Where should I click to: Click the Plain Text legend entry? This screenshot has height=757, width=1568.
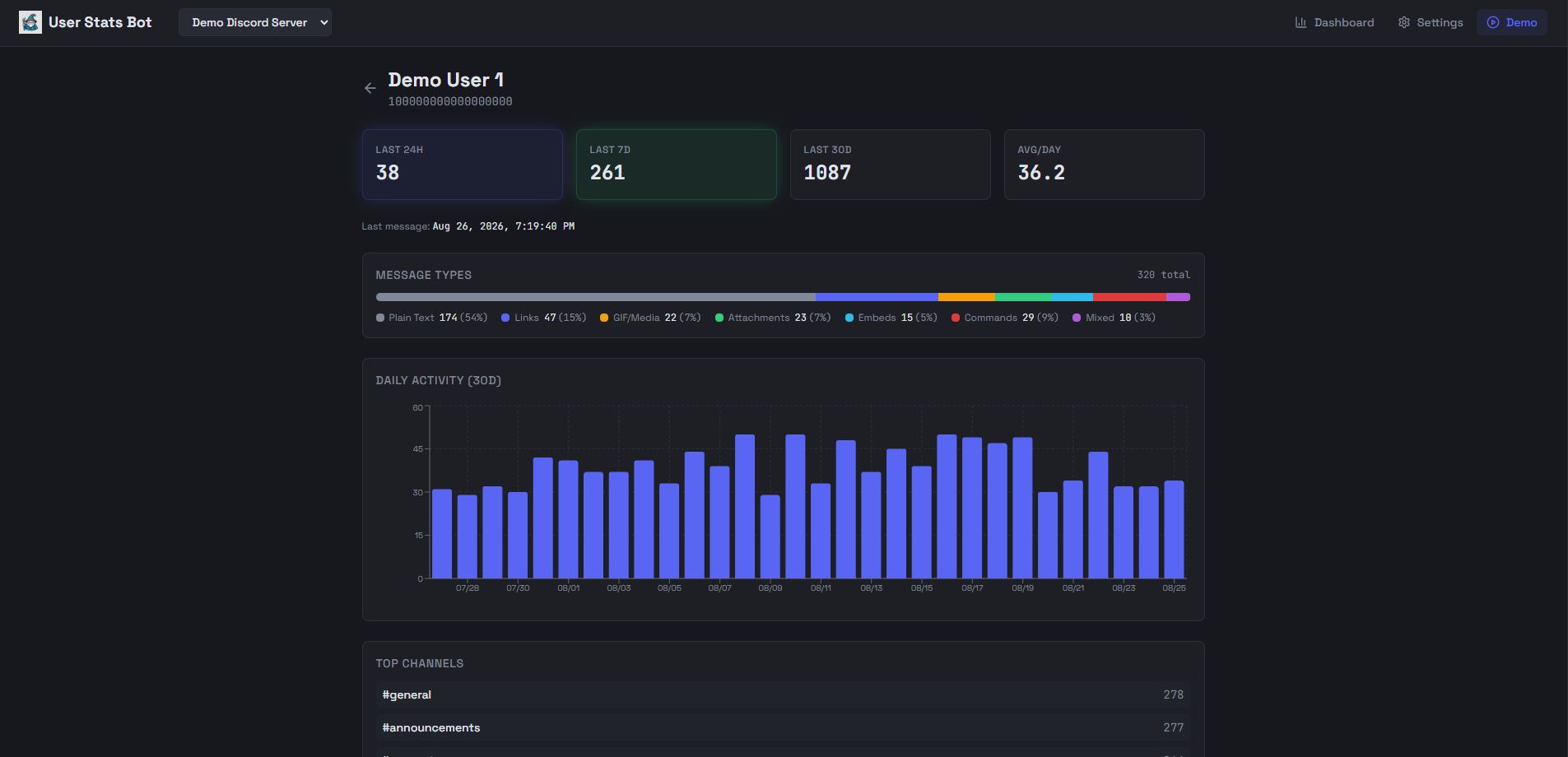(x=432, y=318)
